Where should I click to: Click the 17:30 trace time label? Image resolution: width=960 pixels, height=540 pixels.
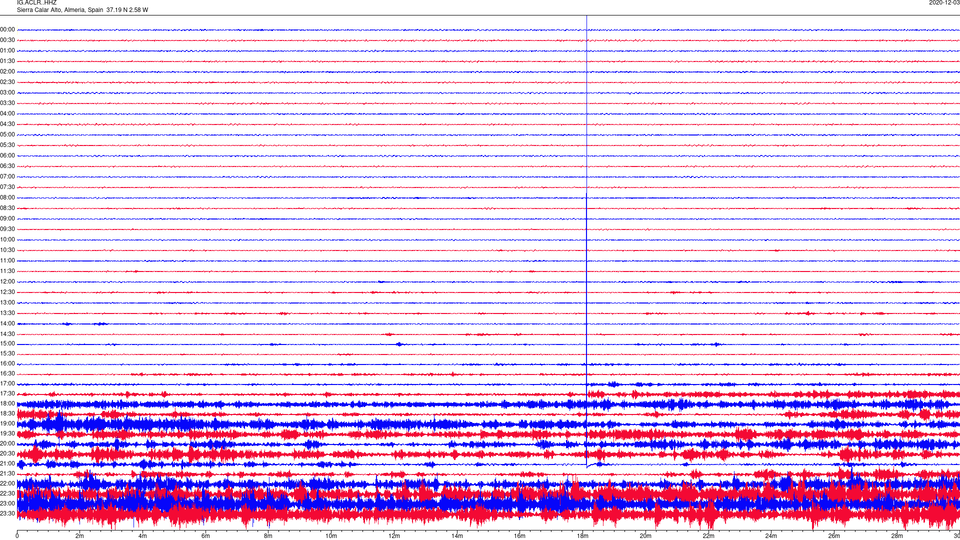[7, 394]
